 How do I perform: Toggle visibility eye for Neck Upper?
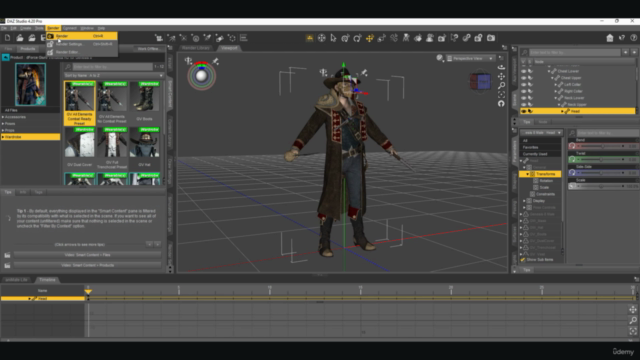(x=524, y=104)
